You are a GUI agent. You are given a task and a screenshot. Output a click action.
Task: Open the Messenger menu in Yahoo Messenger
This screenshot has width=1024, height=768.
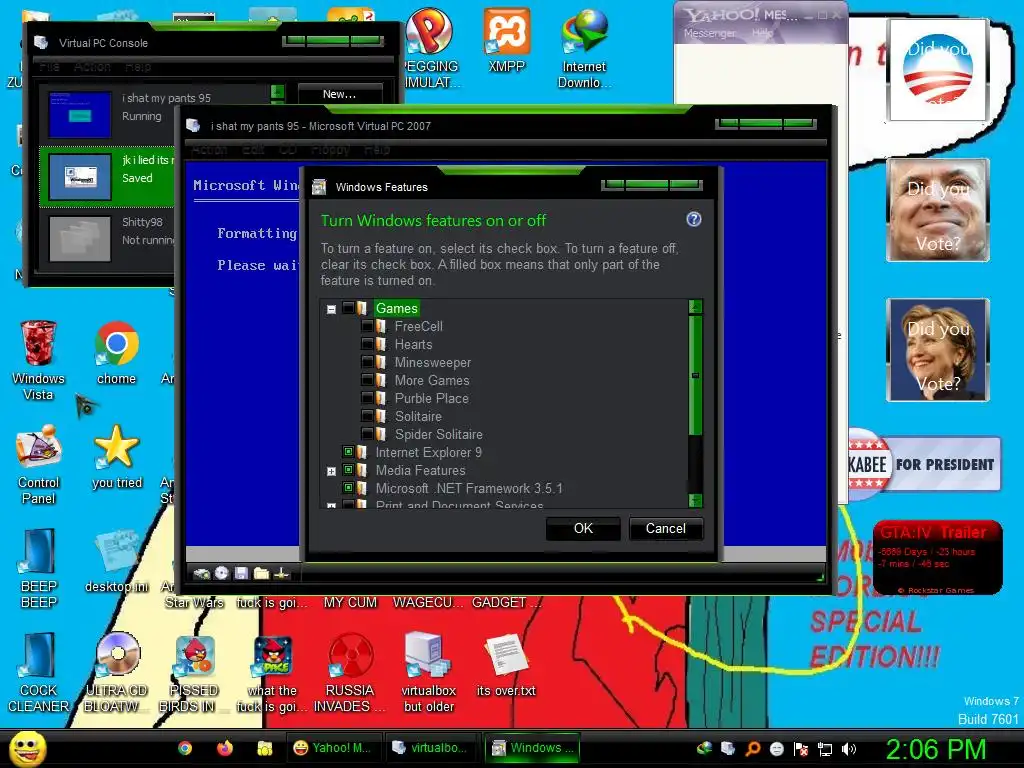709,33
